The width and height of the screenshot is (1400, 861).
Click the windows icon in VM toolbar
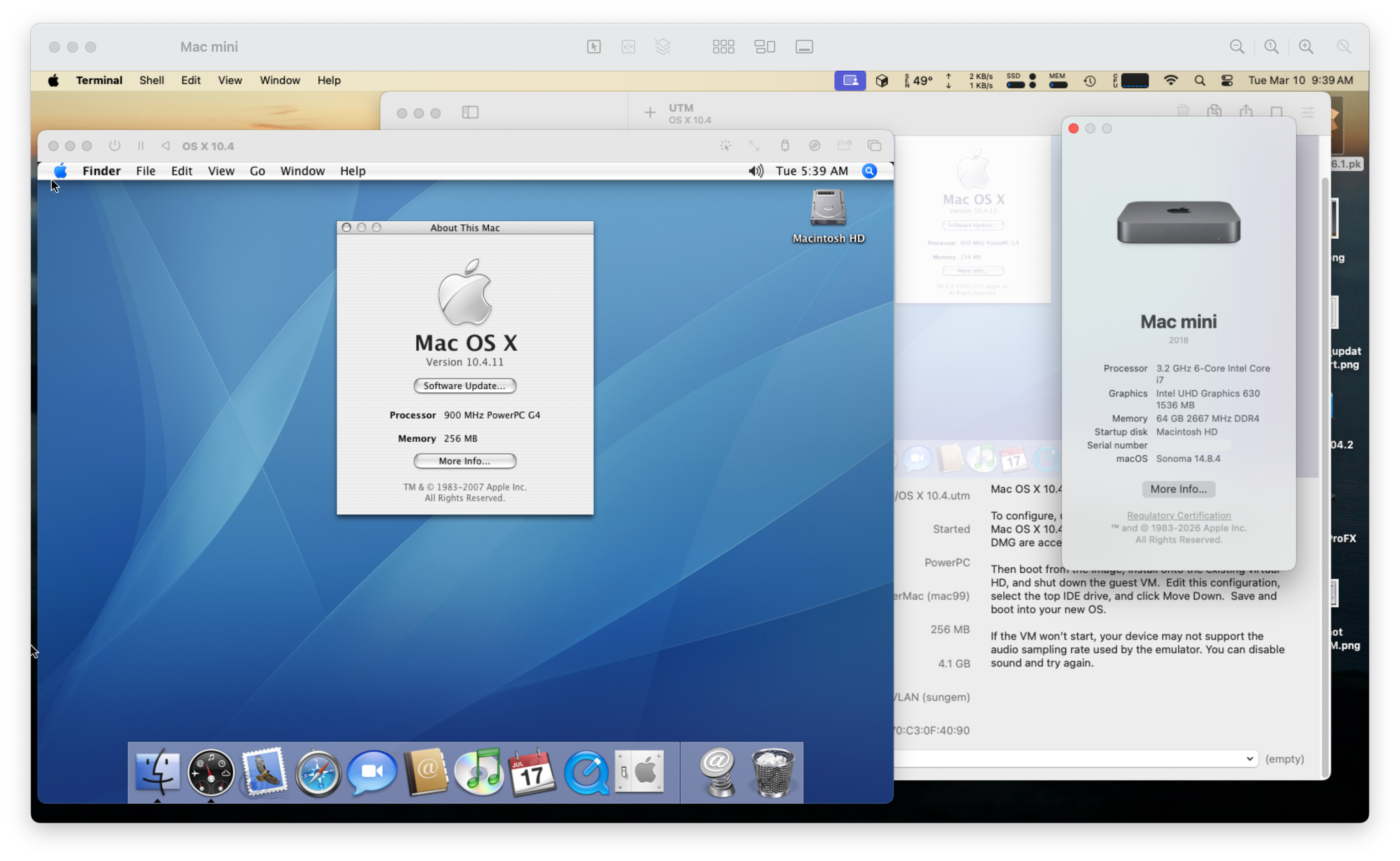coord(874,146)
